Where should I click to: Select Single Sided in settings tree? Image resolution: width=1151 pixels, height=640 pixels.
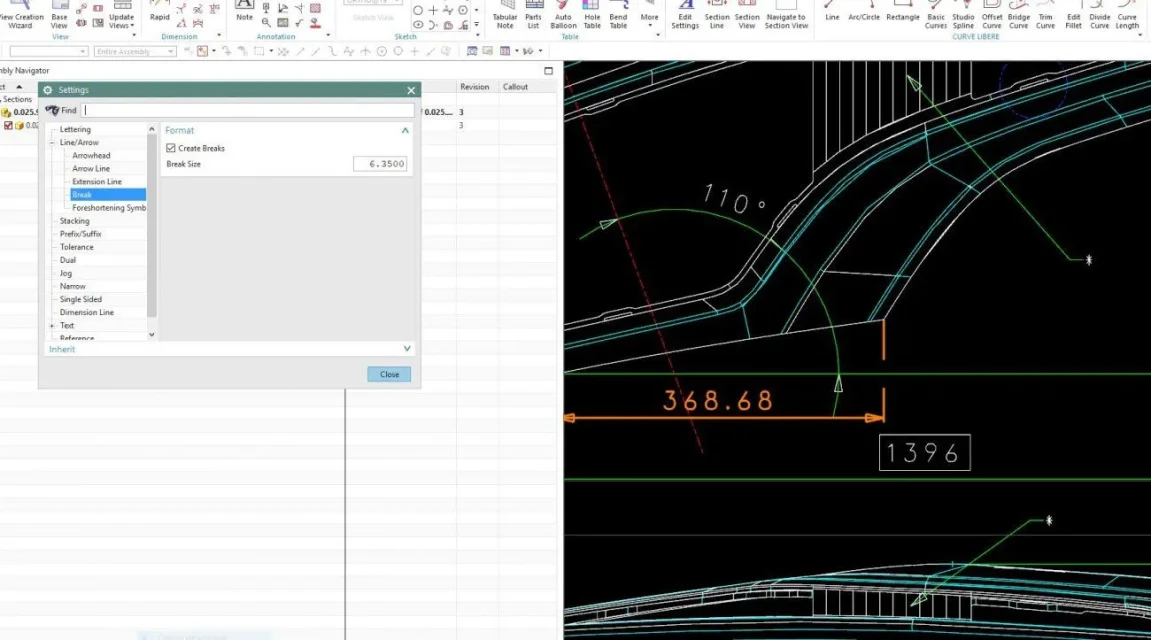(x=81, y=299)
